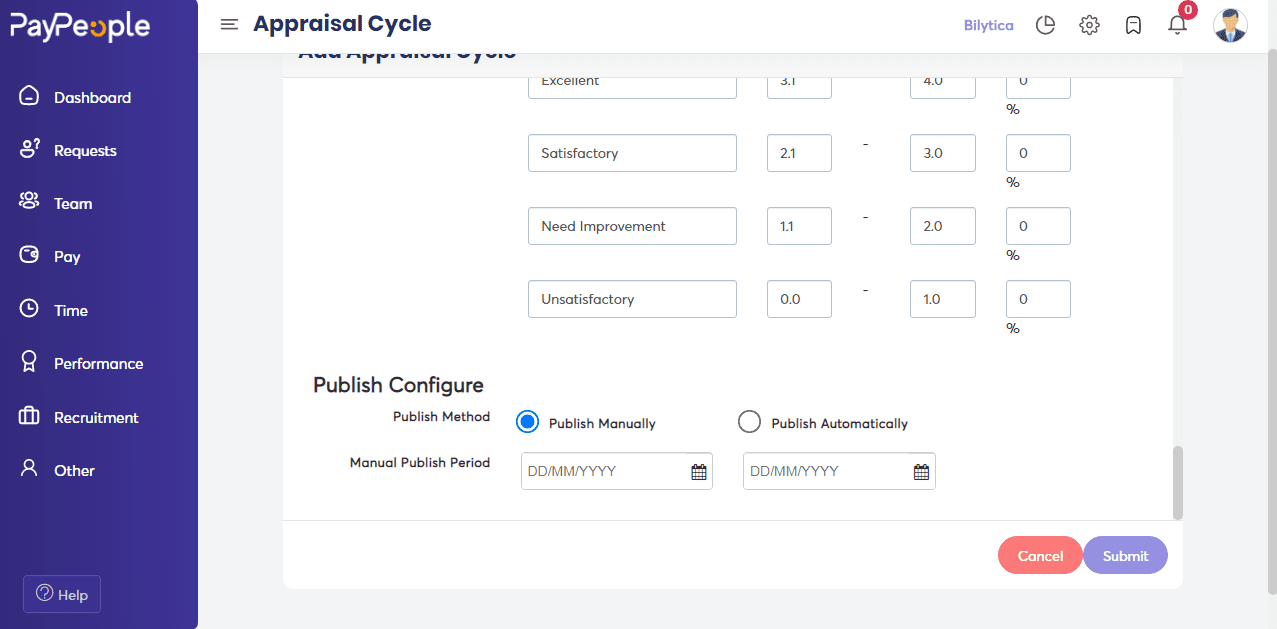The height and width of the screenshot is (629, 1277).
Task: Click the bookmark icon in header
Action: click(x=1133, y=25)
